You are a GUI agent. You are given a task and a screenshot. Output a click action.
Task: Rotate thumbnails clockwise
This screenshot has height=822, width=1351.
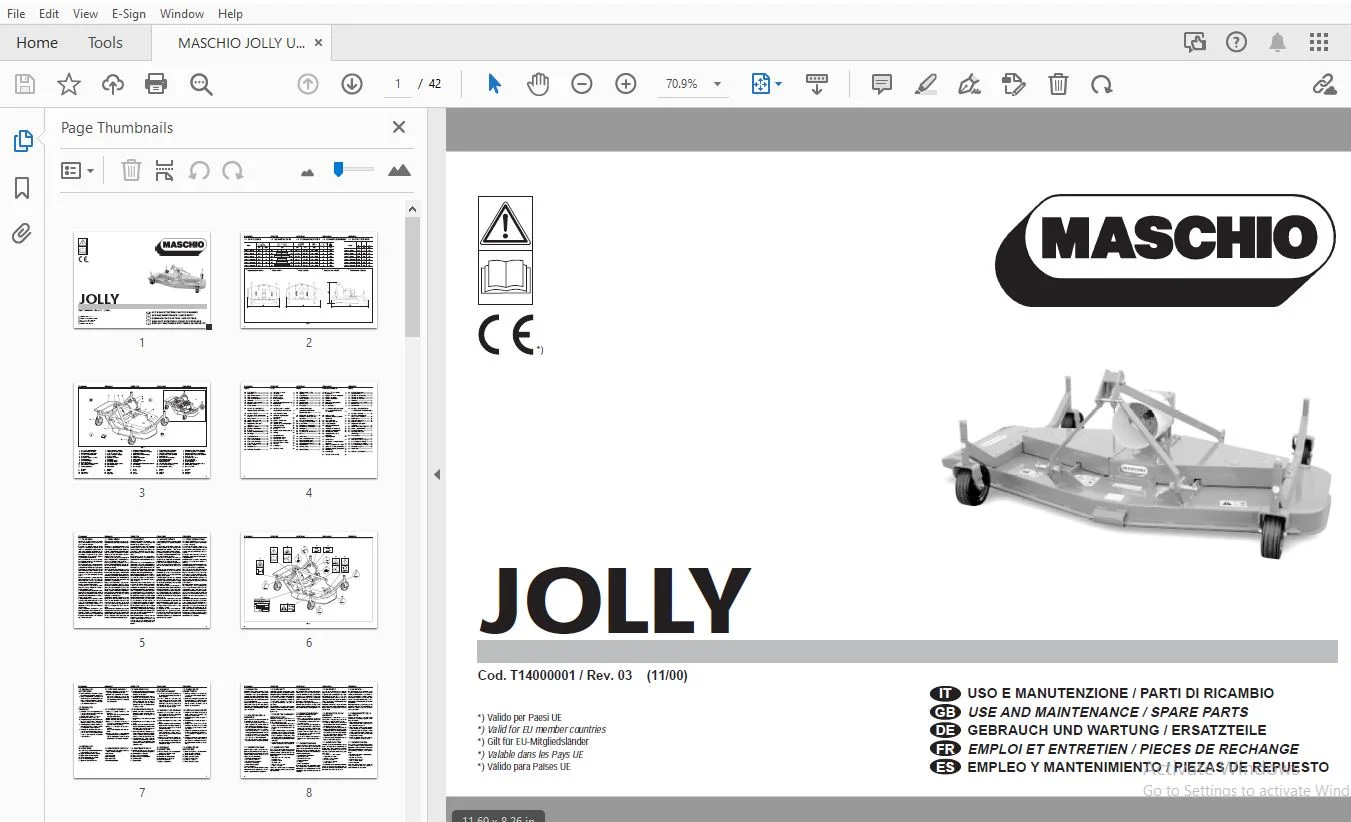(233, 171)
